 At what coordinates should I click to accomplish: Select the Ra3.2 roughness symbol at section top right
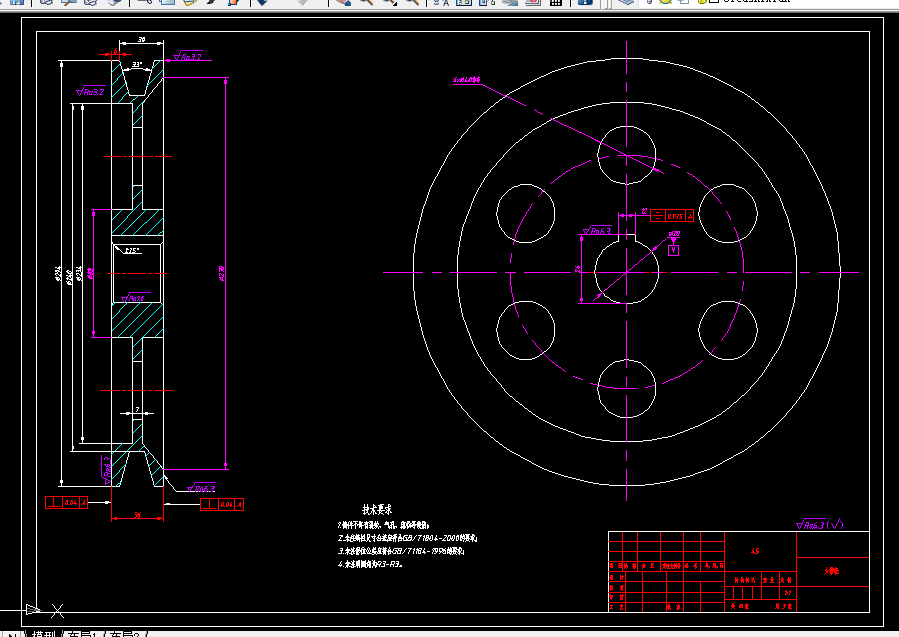(x=187, y=56)
